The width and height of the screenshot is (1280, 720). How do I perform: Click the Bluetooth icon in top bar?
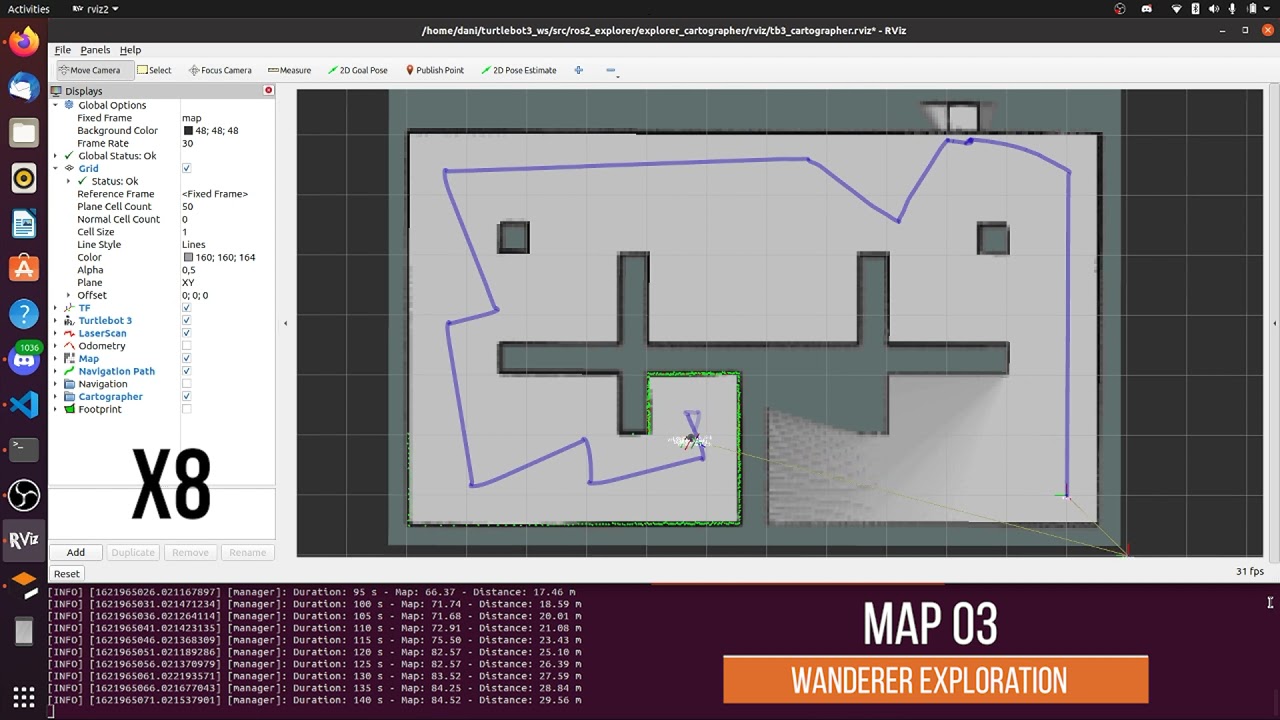pos(1195,9)
